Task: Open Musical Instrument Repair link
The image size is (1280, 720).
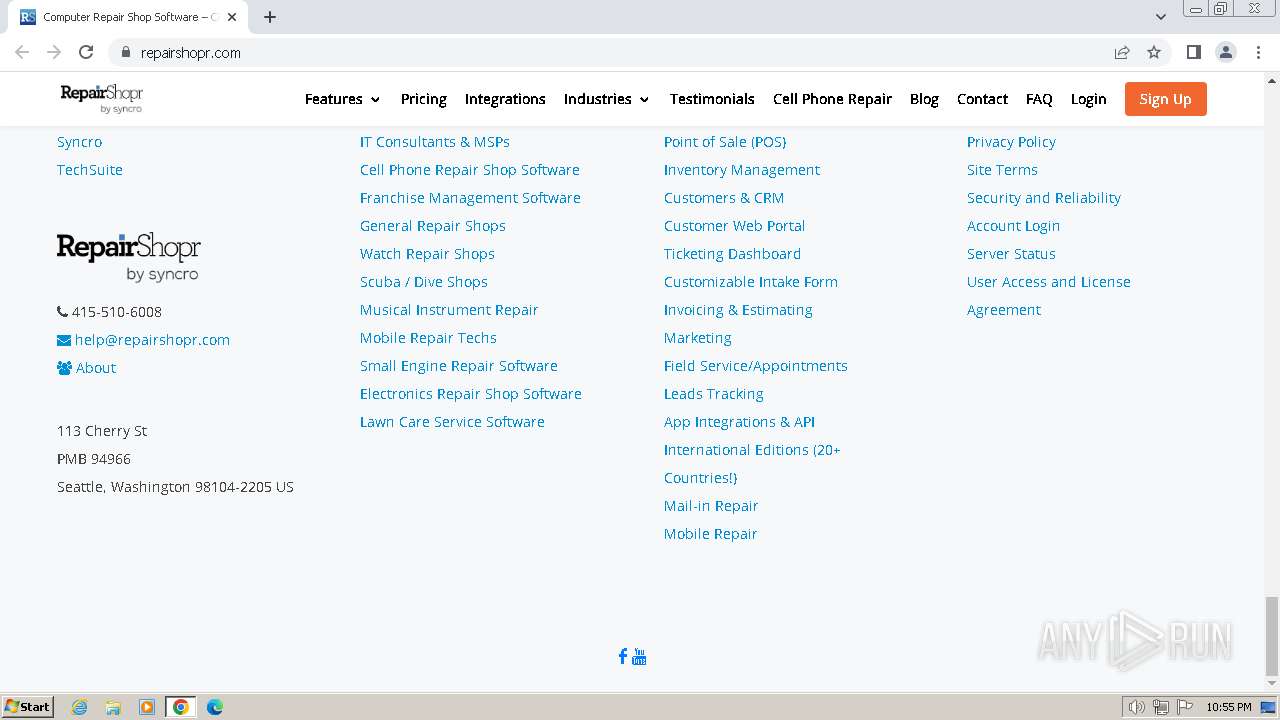Action: tap(449, 310)
